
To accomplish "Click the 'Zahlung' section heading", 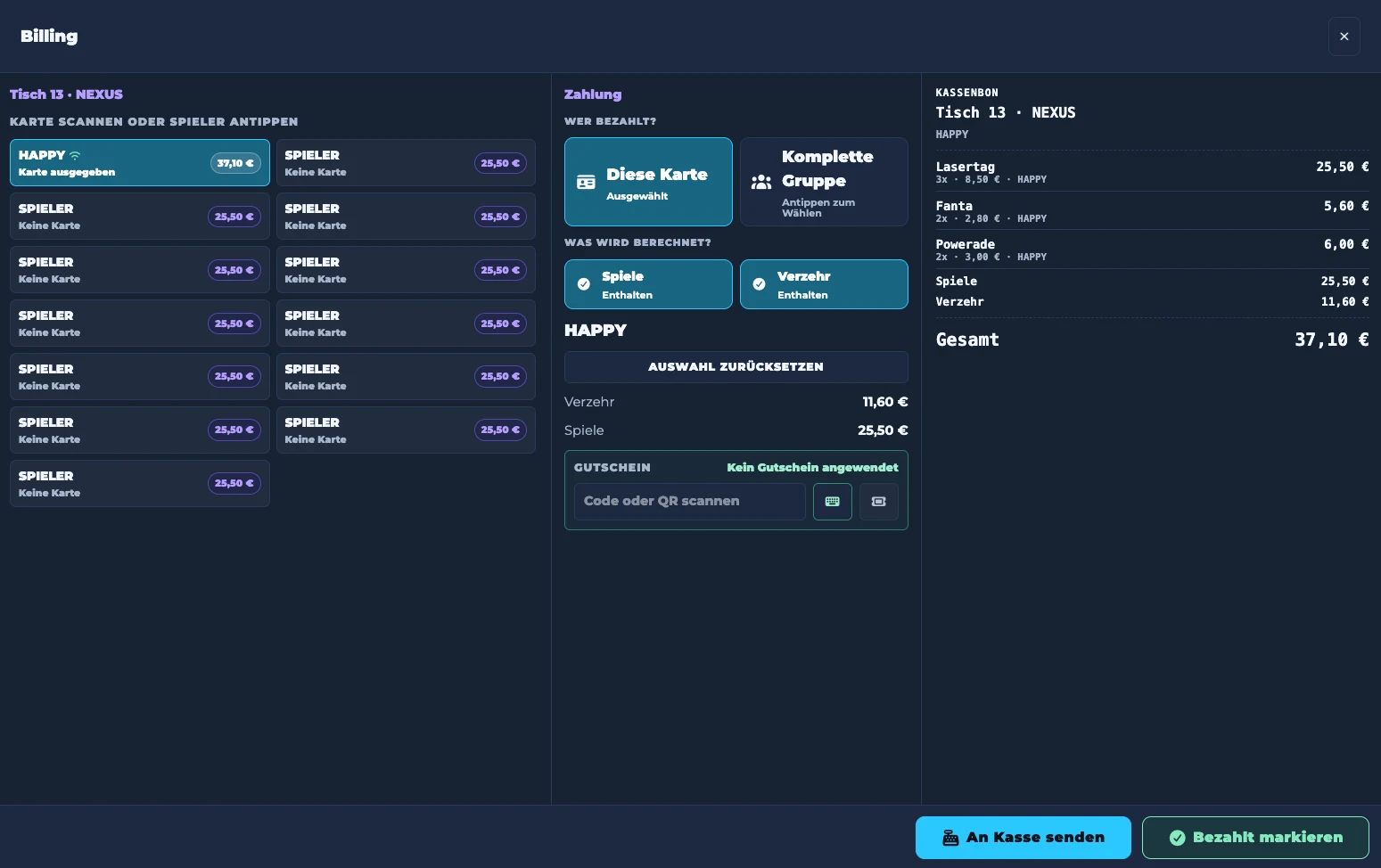I will [x=593, y=94].
